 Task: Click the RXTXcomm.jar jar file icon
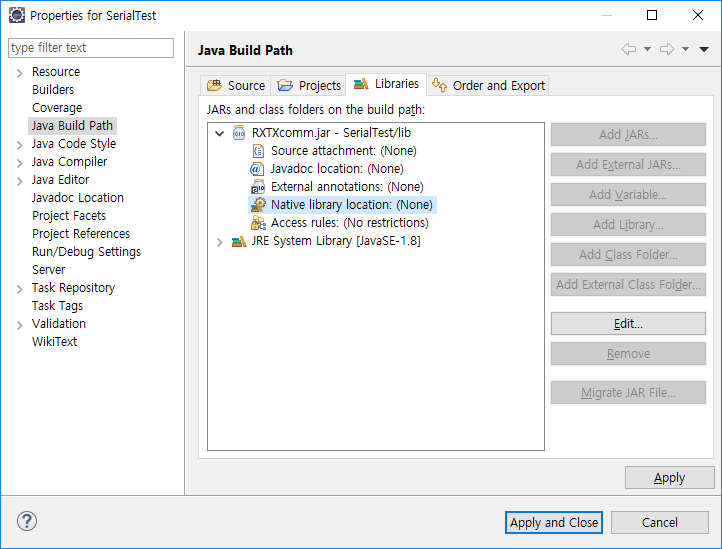pyautogui.click(x=239, y=133)
